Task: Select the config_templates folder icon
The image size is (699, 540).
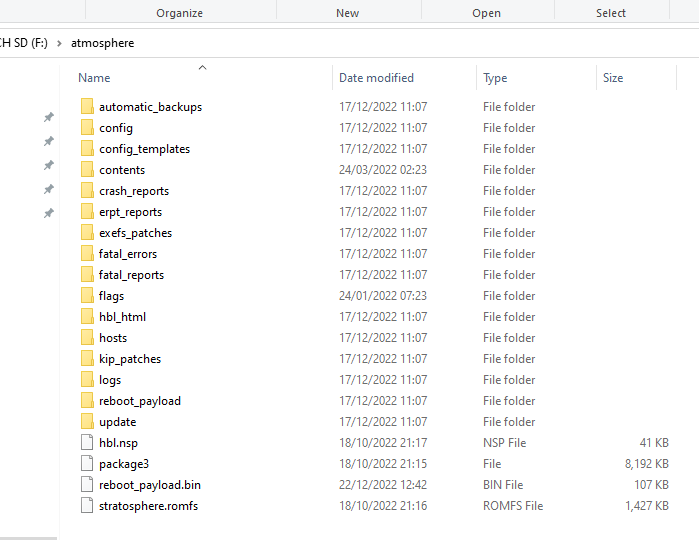Action: [x=87, y=148]
